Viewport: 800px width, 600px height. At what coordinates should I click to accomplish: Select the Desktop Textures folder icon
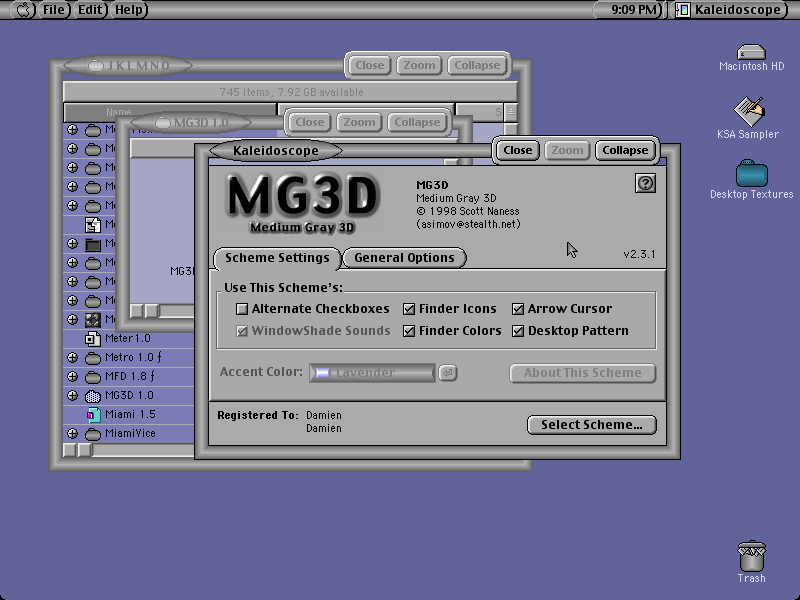click(x=752, y=173)
